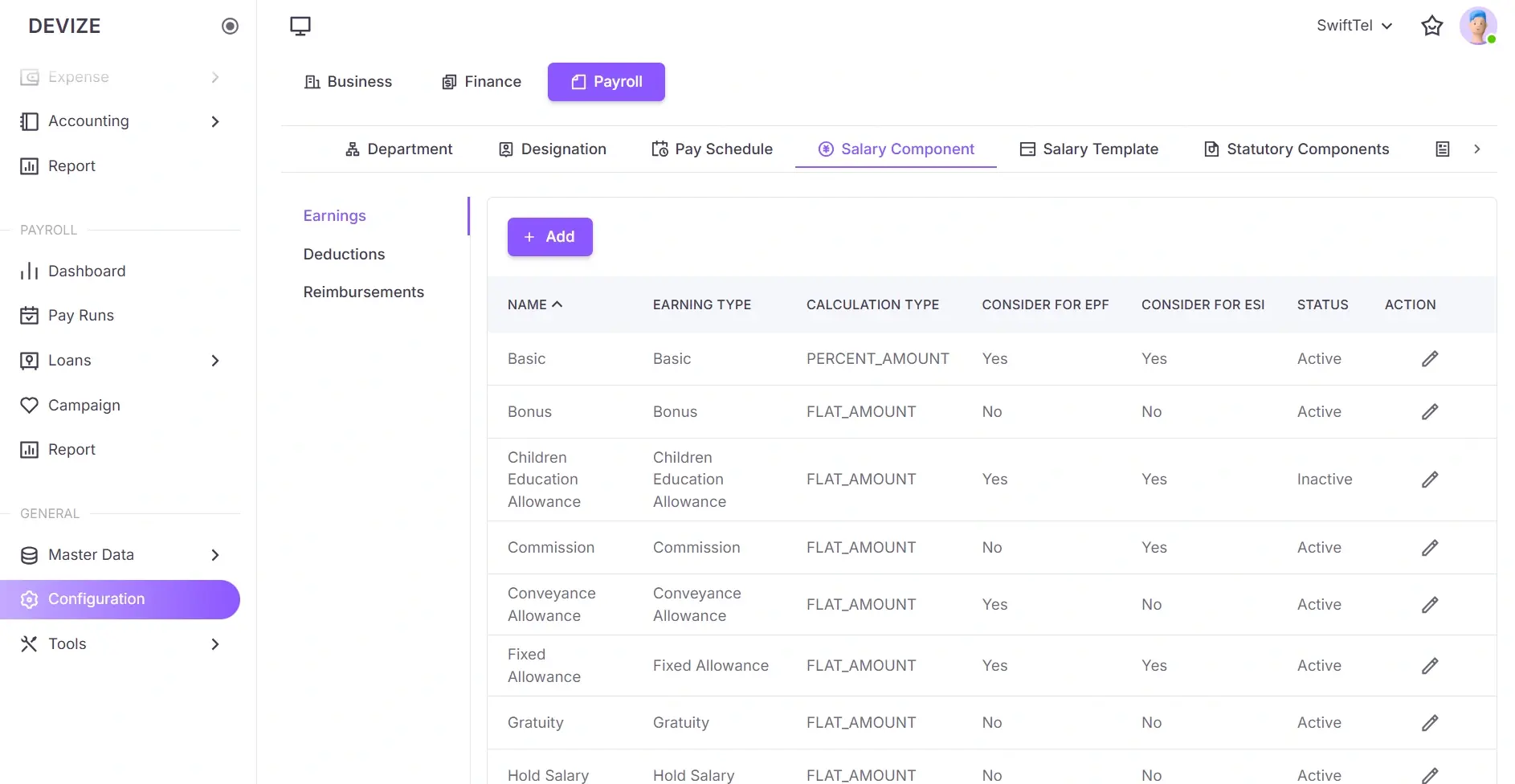Screen dimensions: 1515x784
Task: Edit the Gratuity component pencil icon
Action: 1430,722
